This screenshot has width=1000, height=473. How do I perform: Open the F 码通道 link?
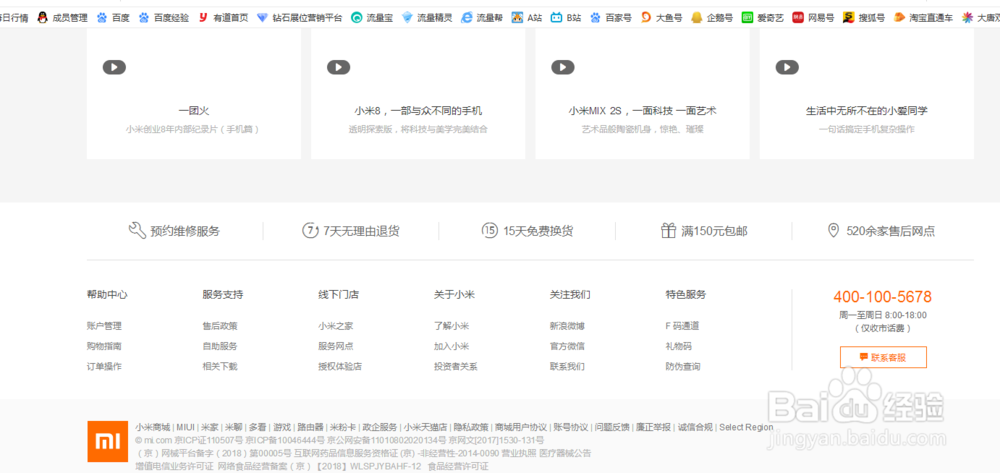tap(682, 326)
